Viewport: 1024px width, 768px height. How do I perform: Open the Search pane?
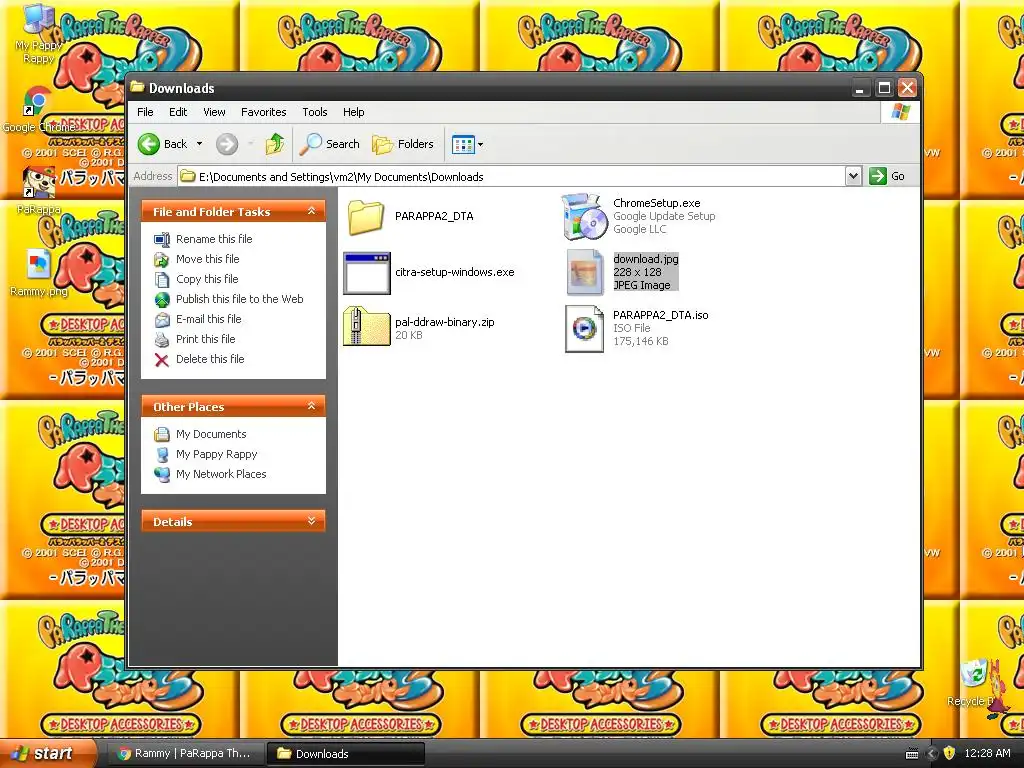point(330,144)
